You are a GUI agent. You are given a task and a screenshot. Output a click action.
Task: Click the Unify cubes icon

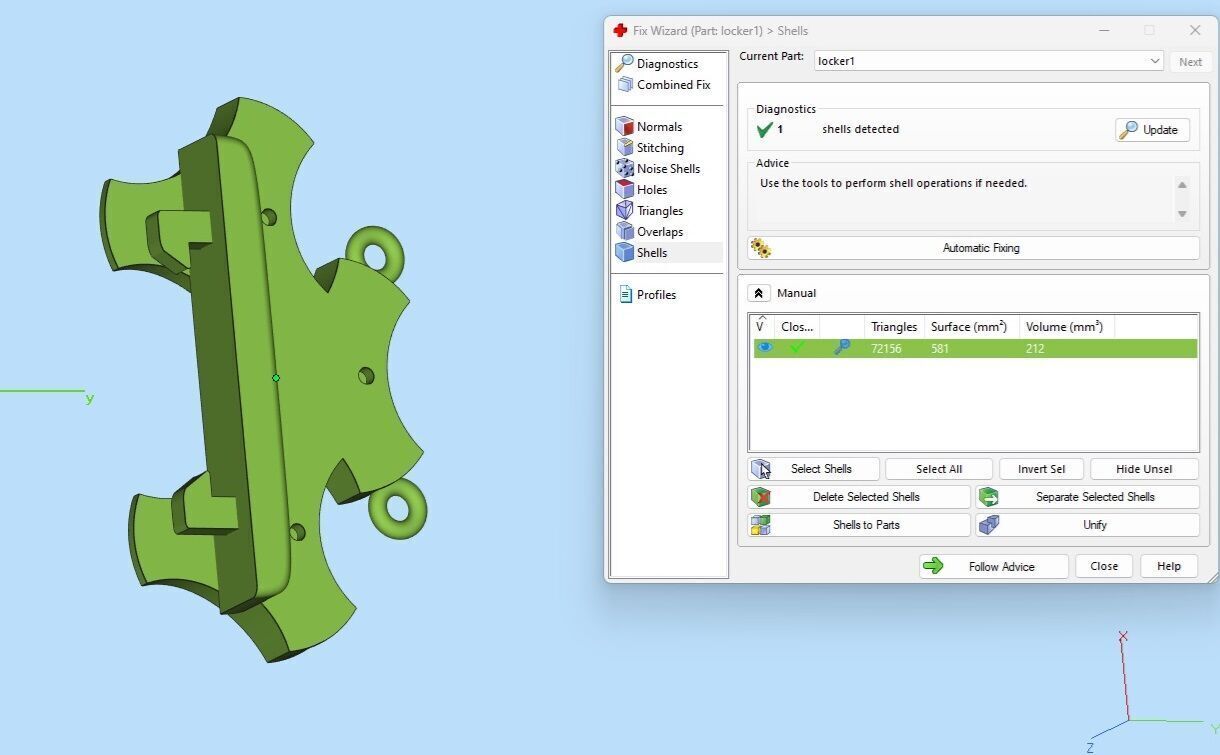pos(989,525)
